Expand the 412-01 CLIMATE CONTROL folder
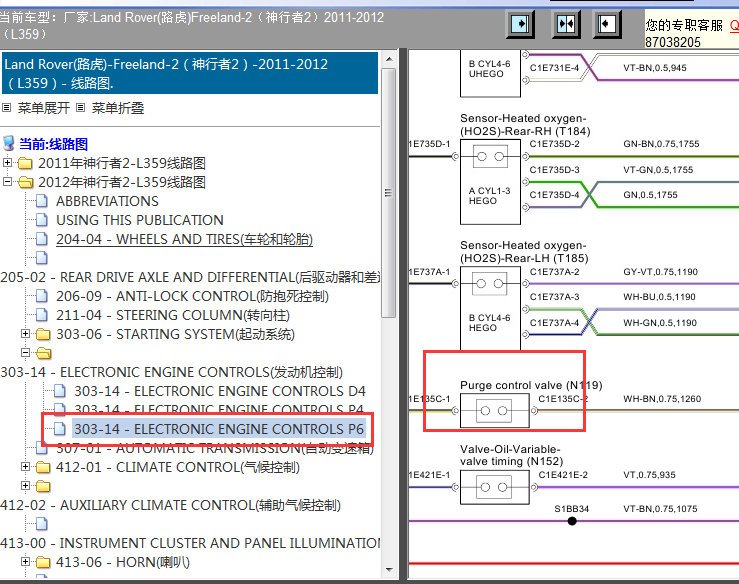The height and width of the screenshot is (584, 739). (x=25, y=467)
